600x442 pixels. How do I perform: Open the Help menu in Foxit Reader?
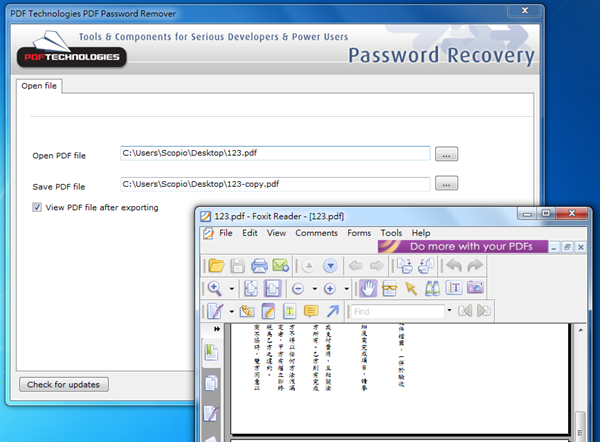[x=421, y=233]
